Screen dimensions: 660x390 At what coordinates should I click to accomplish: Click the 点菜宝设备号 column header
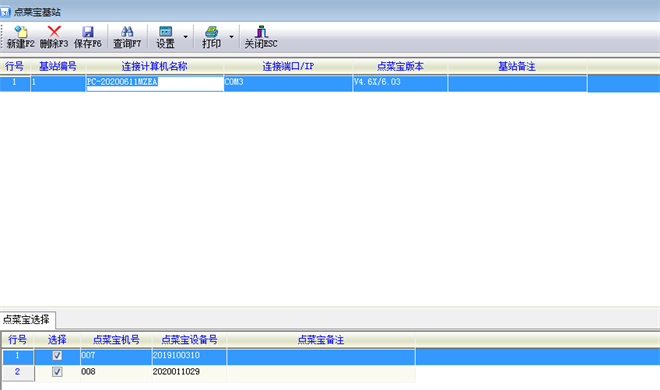point(189,340)
